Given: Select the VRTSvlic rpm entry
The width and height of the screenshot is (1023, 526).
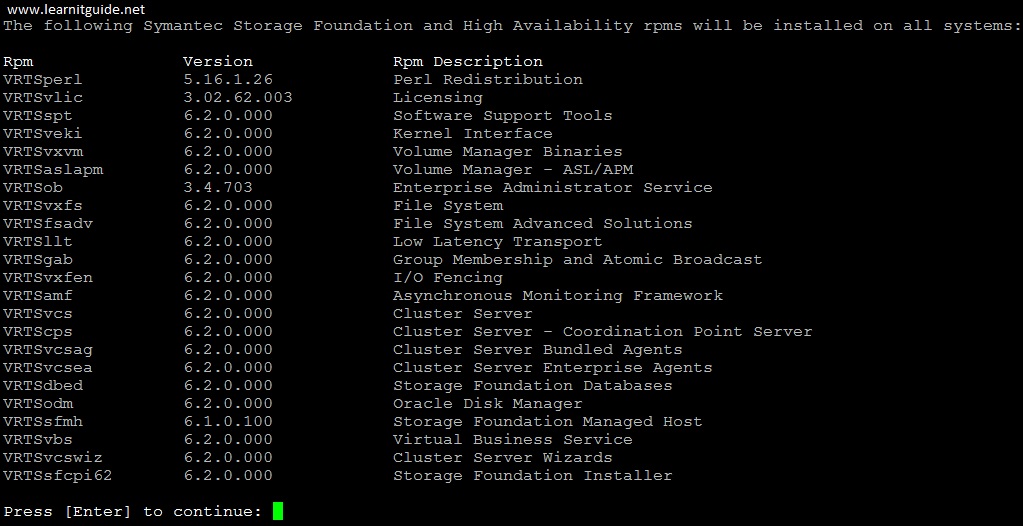Looking at the screenshot, I should coord(43,98).
